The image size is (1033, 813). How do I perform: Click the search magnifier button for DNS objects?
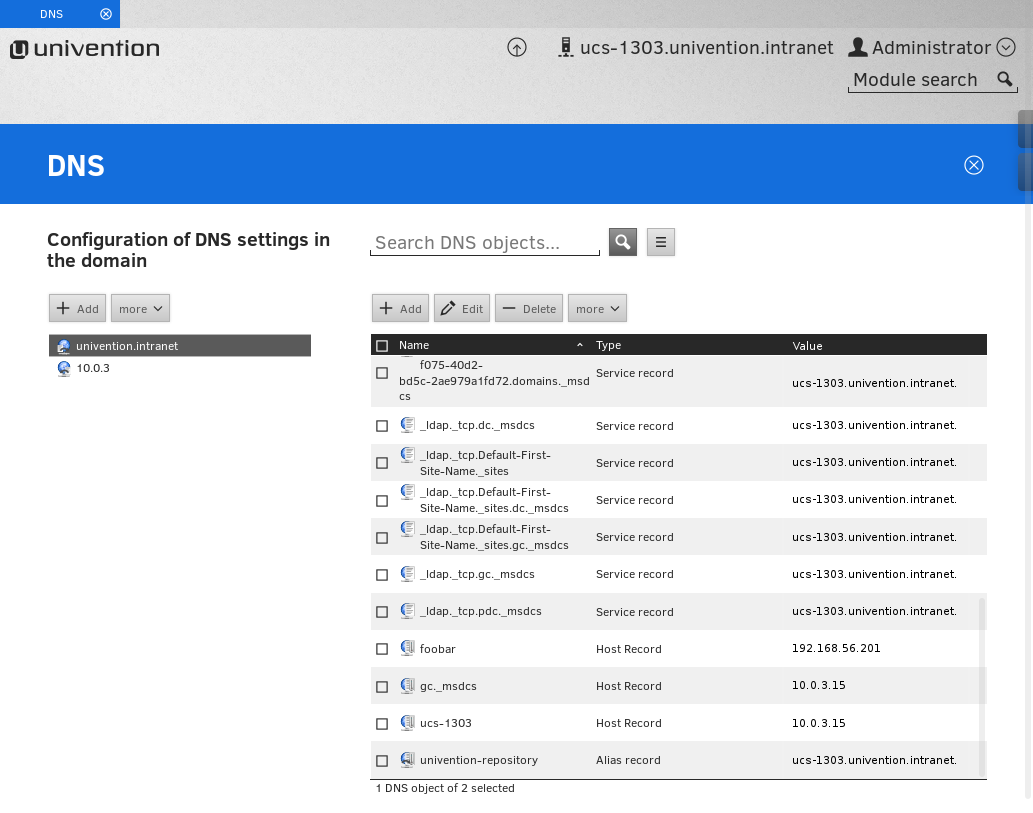623,242
